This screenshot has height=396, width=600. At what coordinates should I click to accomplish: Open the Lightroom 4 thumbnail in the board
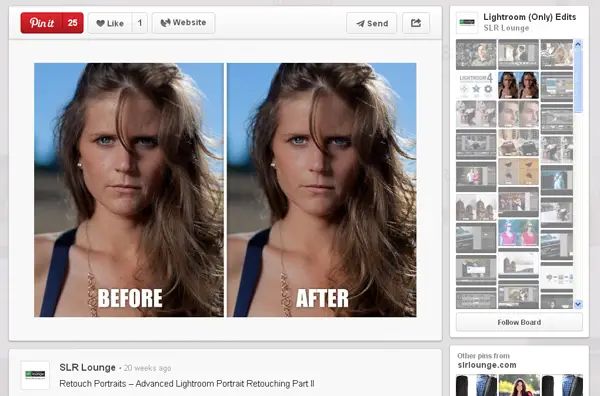click(x=476, y=85)
